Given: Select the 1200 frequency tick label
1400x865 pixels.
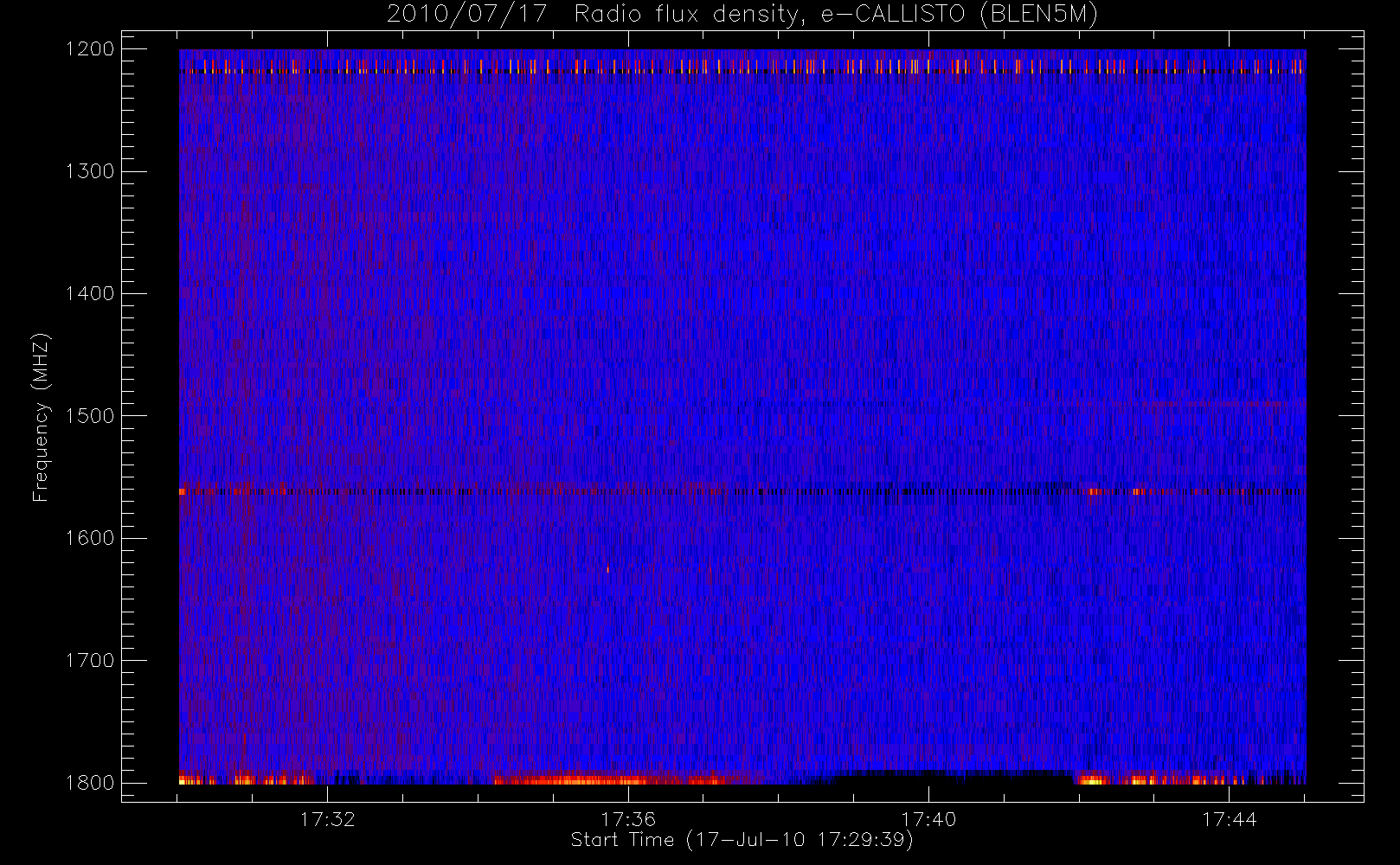Looking at the screenshot, I should (x=91, y=49).
